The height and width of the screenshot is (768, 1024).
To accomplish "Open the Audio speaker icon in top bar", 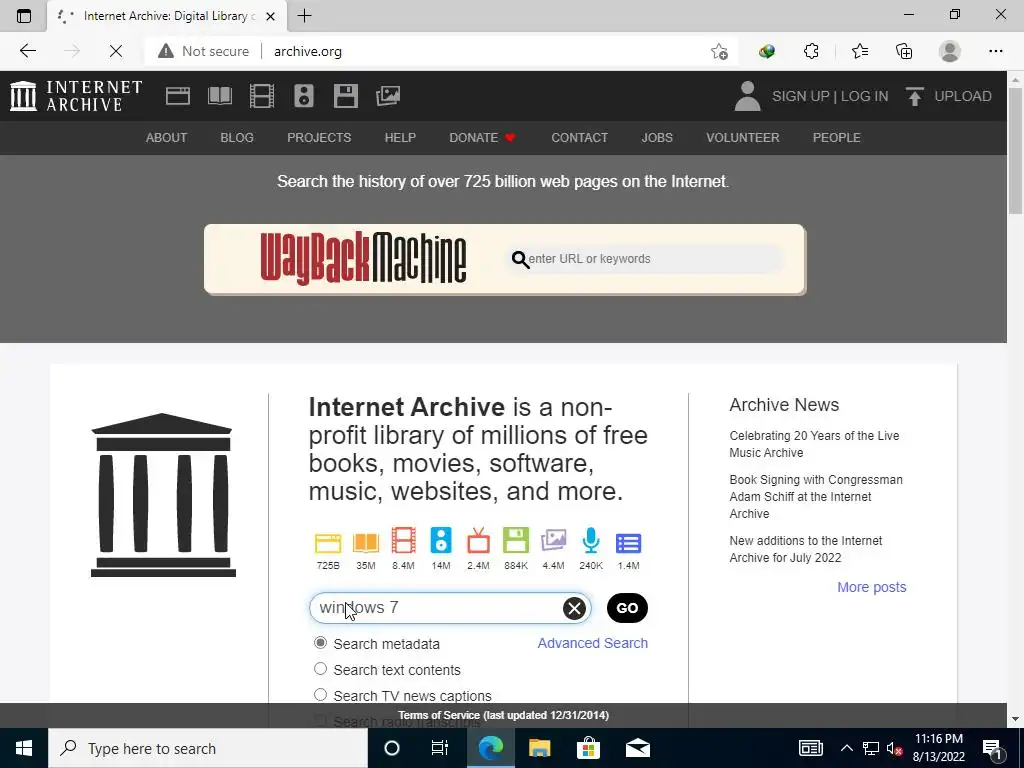I will tap(304, 96).
